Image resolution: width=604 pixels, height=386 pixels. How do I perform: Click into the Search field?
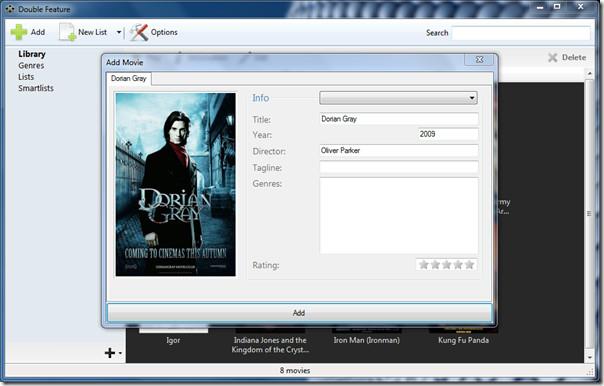point(521,33)
